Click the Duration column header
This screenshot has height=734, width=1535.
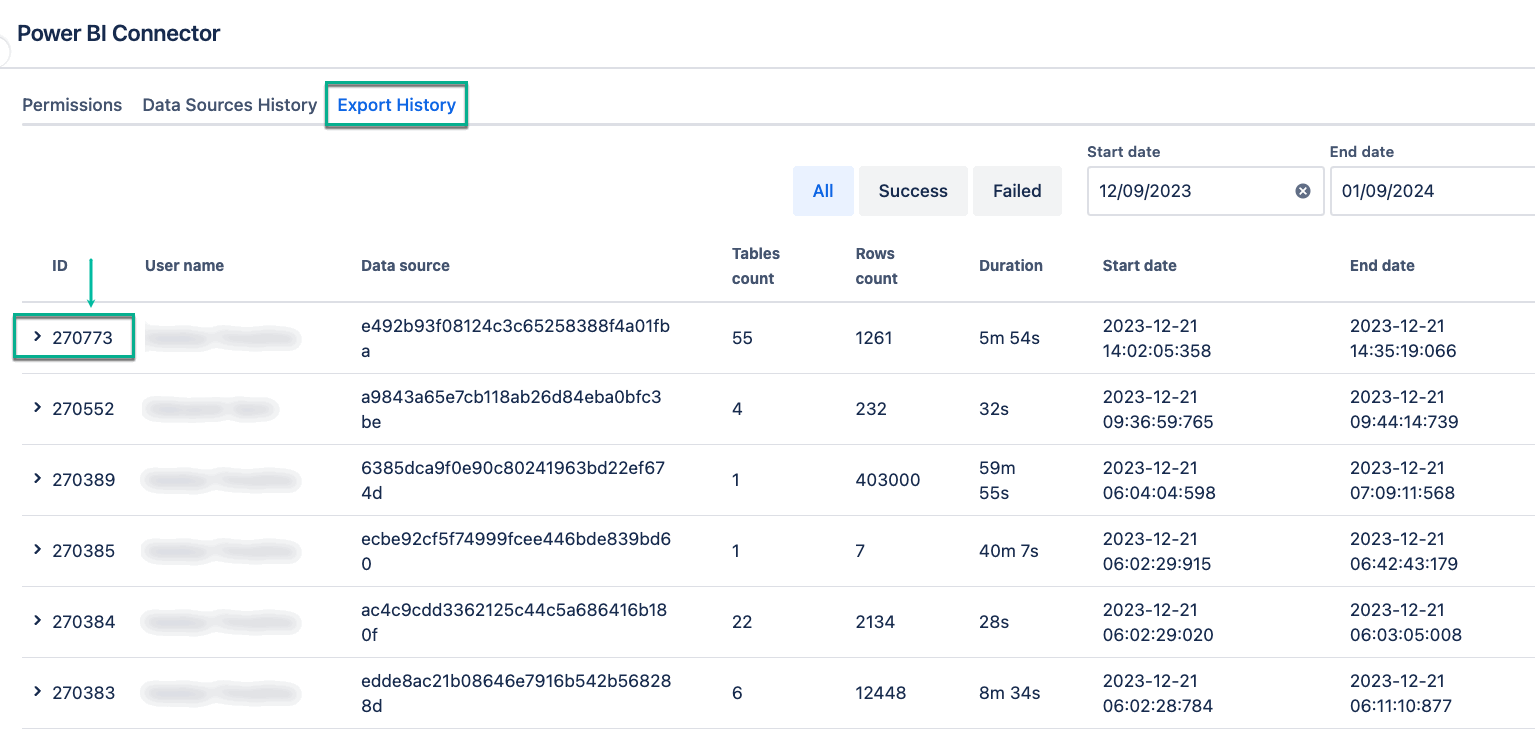click(x=1010, y=266)
